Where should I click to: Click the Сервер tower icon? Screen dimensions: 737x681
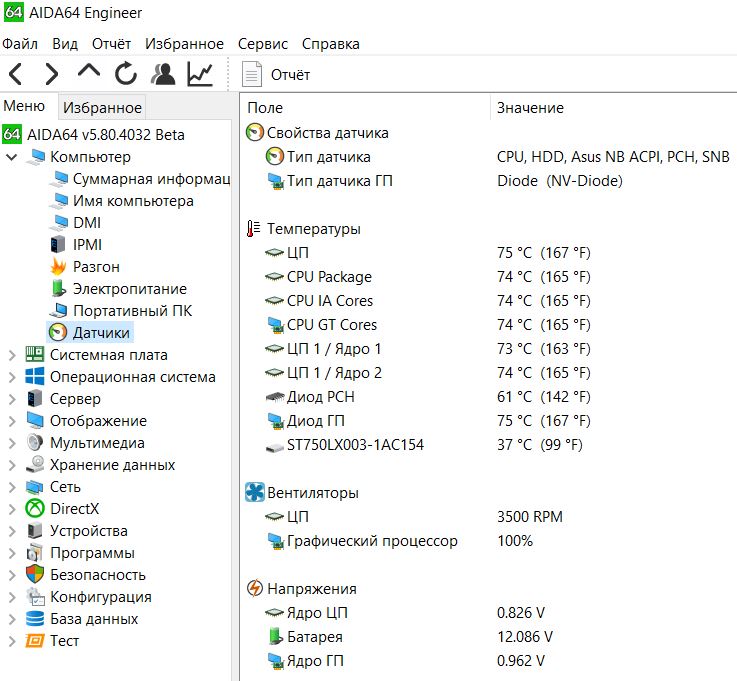pyautogui.click(x=34, y=399)
